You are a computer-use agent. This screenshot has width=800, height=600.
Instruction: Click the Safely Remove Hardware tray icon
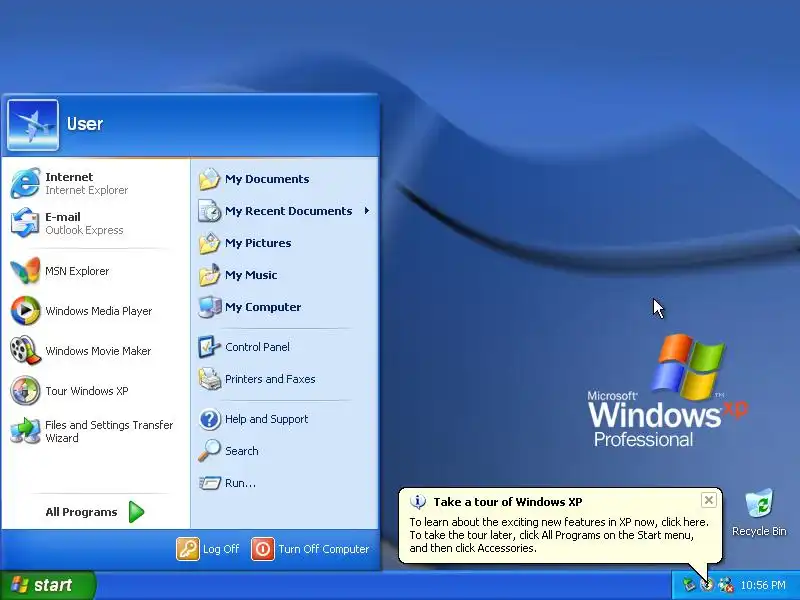pyautogui.click(x=689, y=585)
